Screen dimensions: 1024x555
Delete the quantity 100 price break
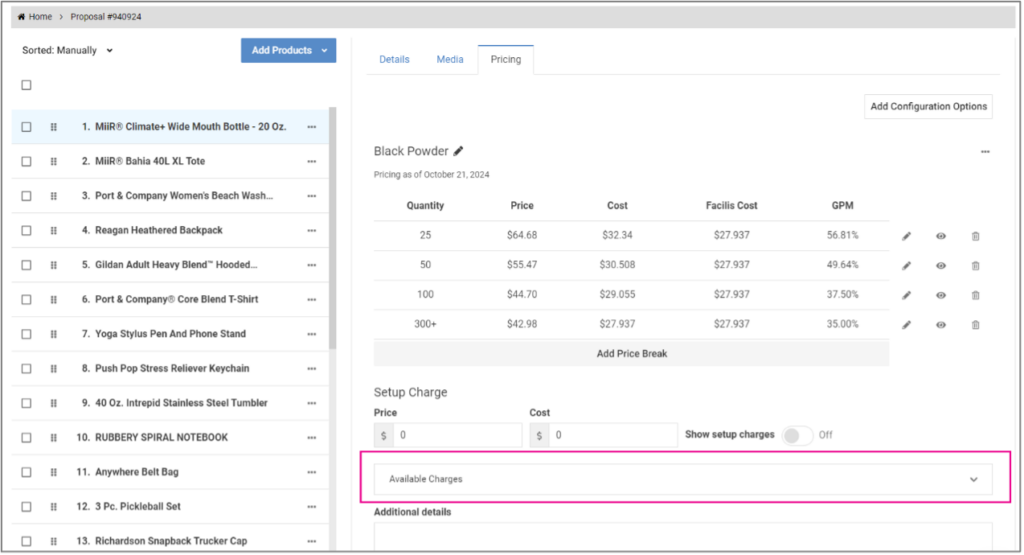point(976,295)
